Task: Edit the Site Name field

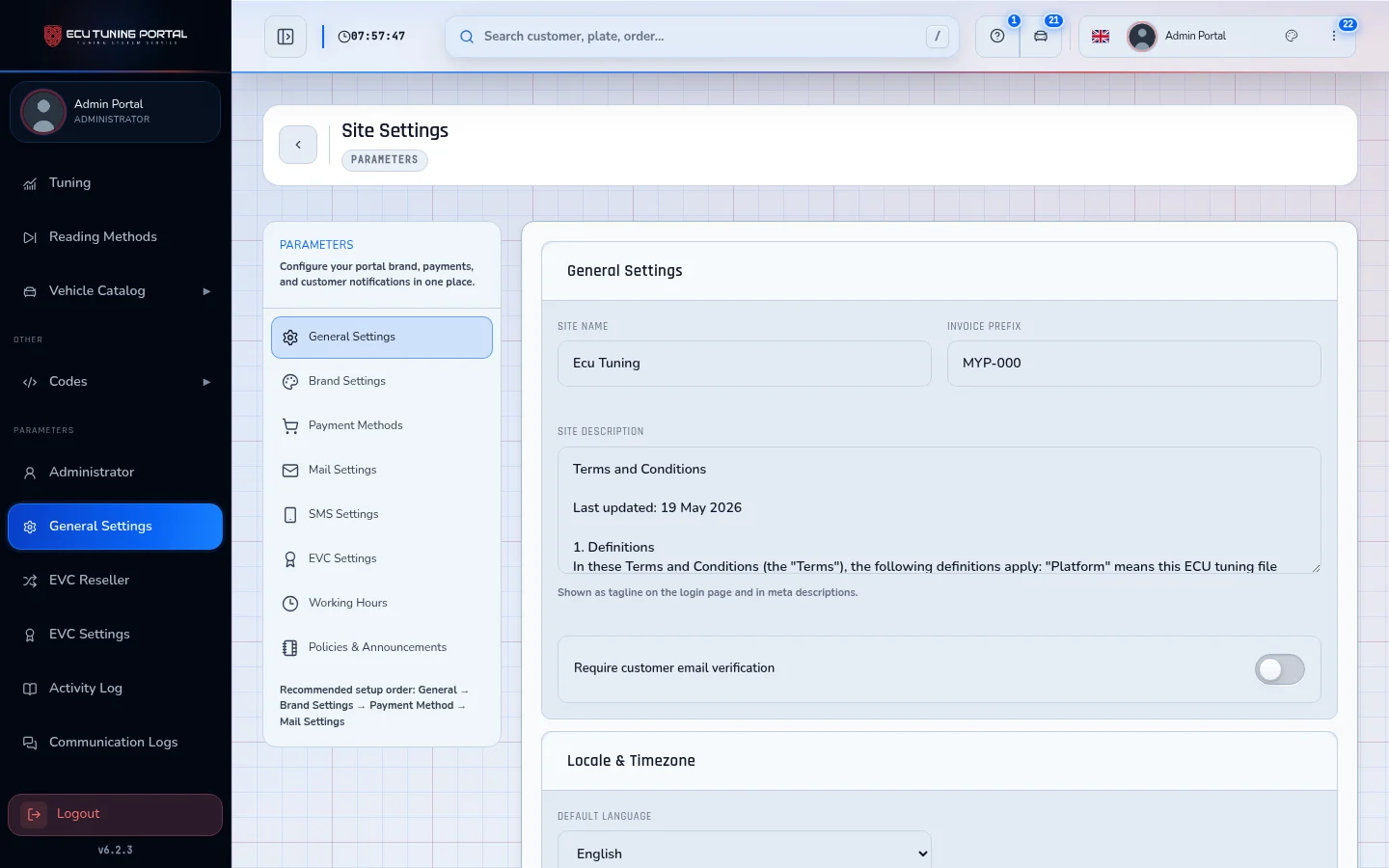Action: pyautogui.click(x=745, y=364)
